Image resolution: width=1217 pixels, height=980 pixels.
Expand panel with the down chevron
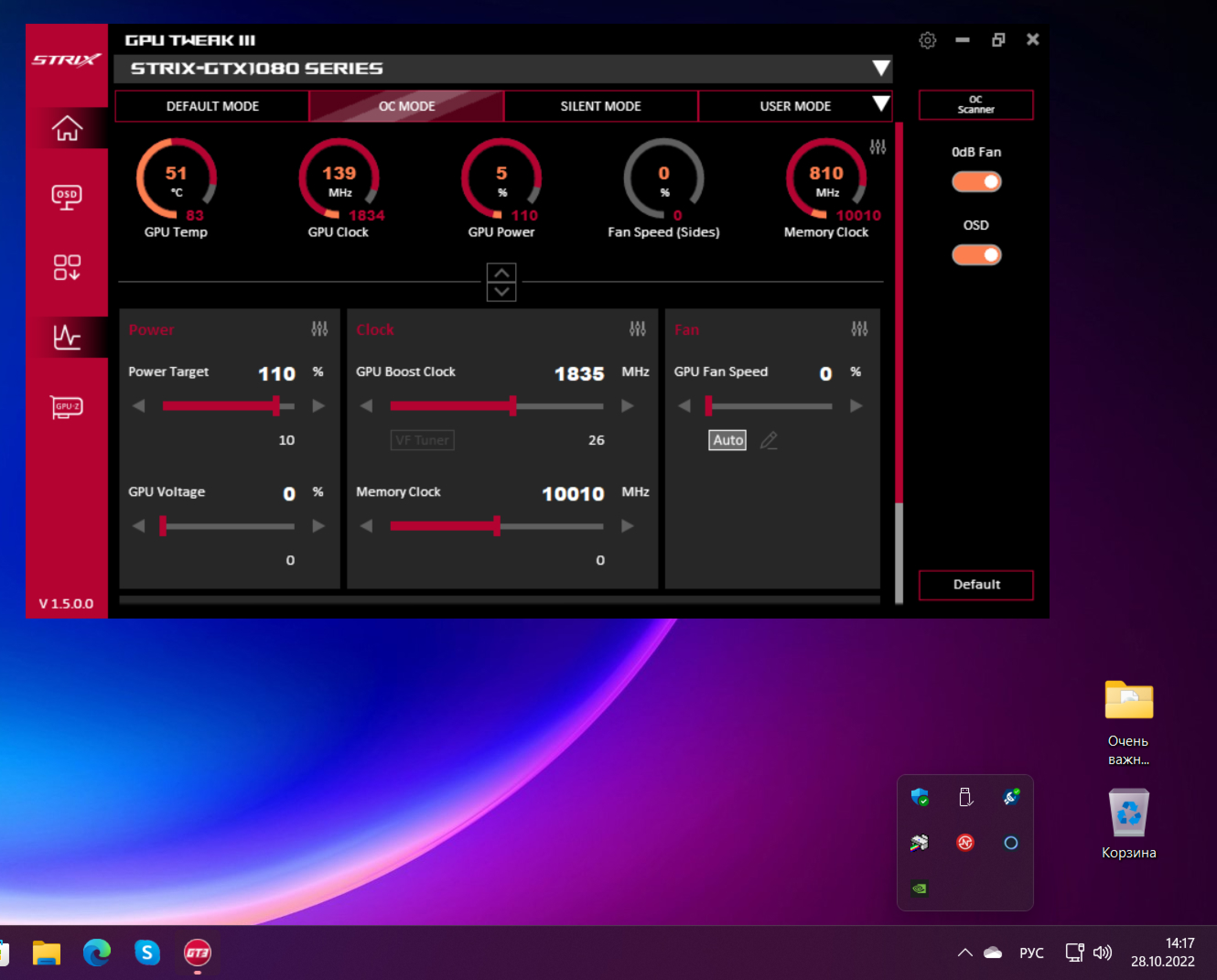click(501, 292)
